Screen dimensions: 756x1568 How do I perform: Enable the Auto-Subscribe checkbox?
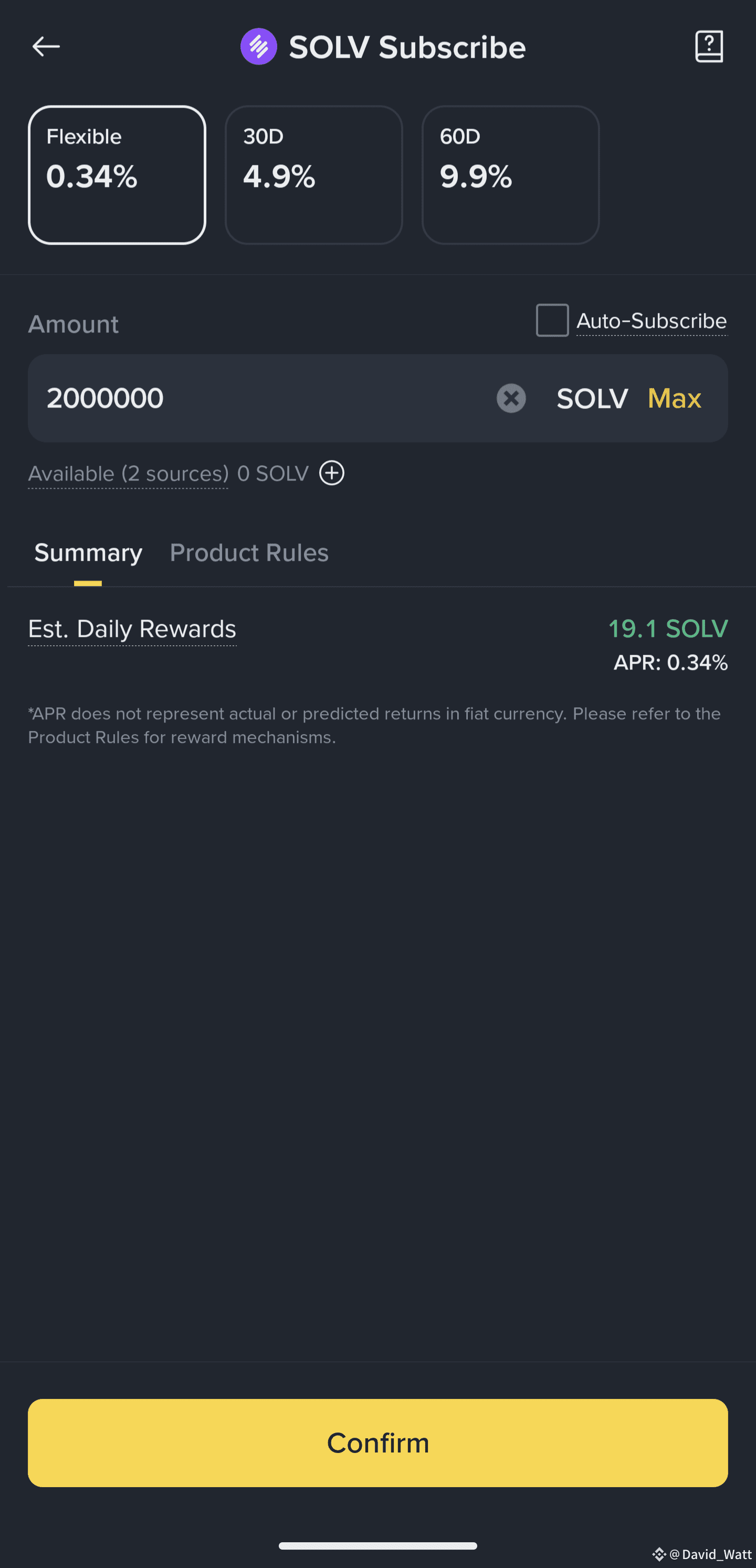(552, 320)
